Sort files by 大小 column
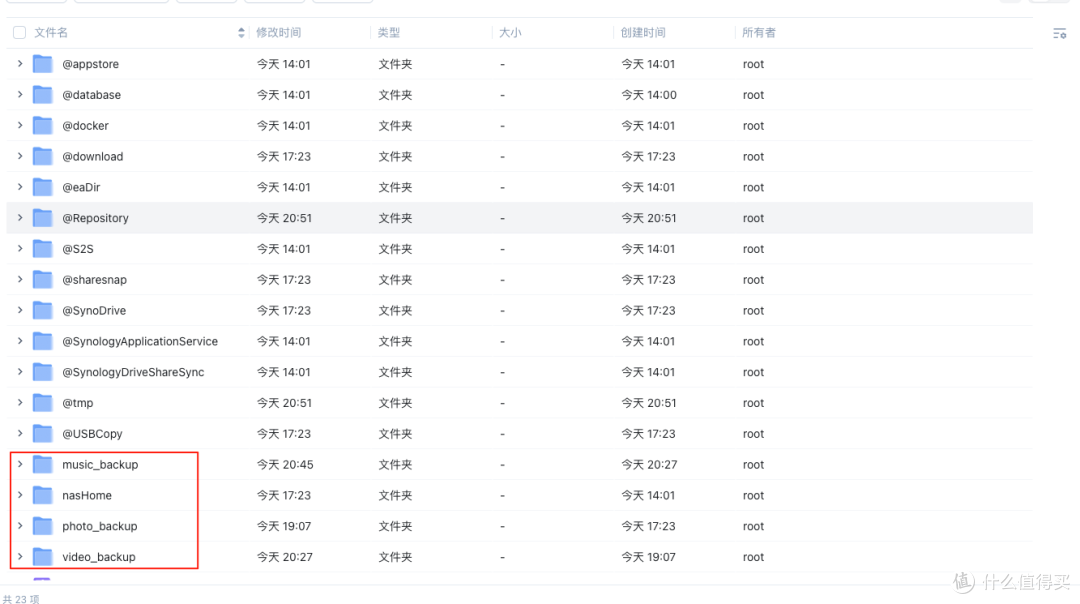This screenshot has width=1080, height=604. (x=510, y=32)
